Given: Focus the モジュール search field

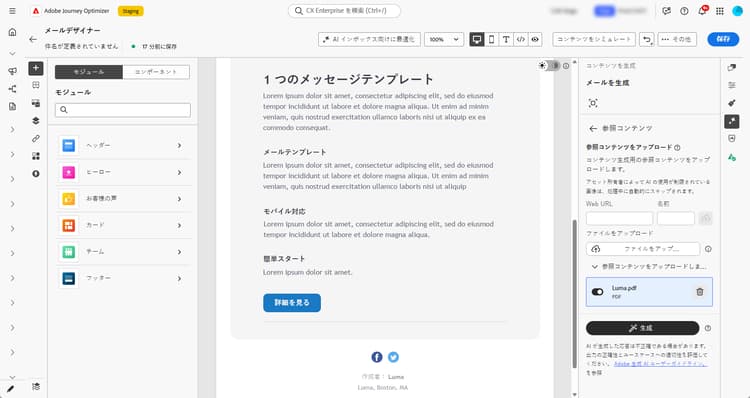Looking at the screenshot, I should click(123, 110).
